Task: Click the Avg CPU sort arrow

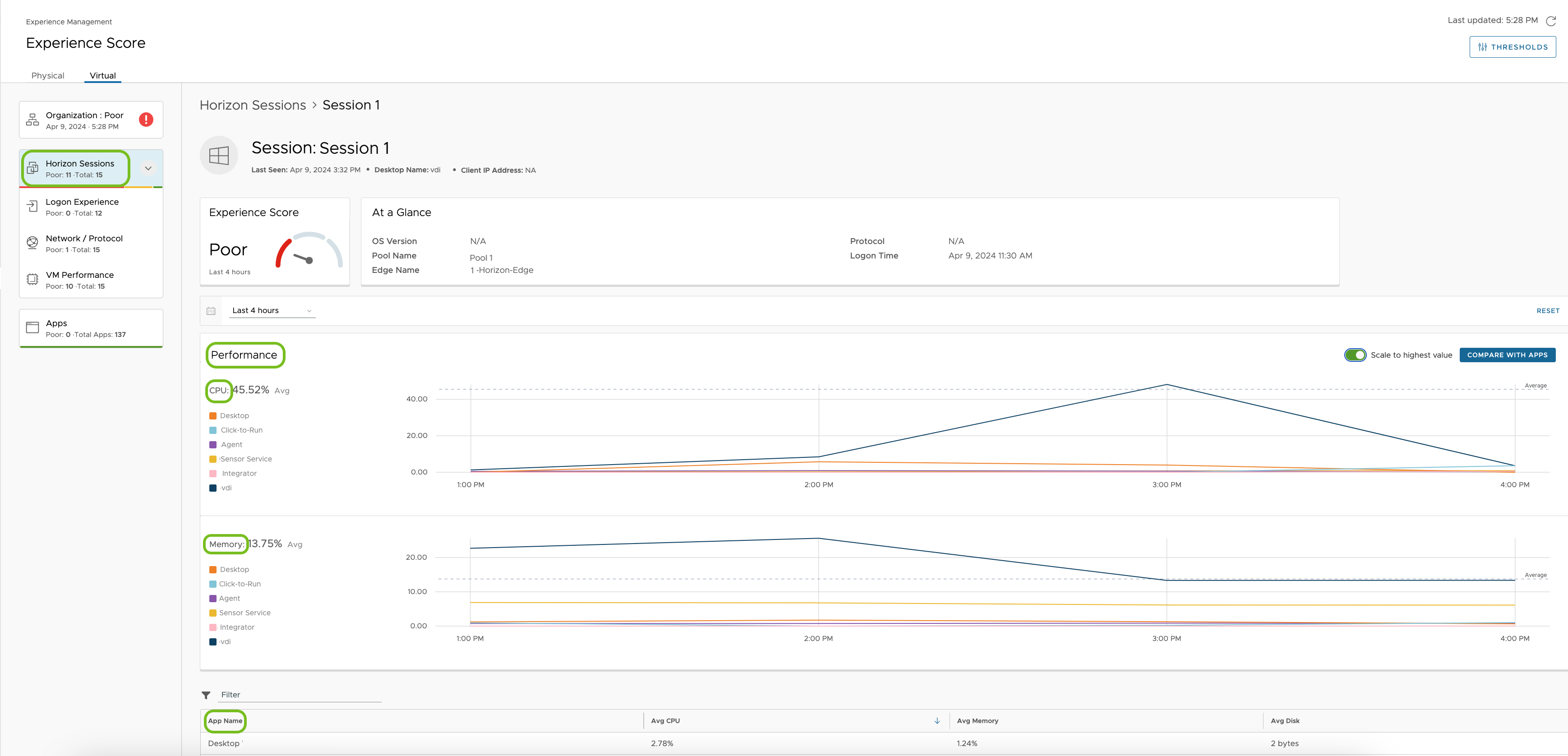Action: pyautogui.click(x=937, y=721)
